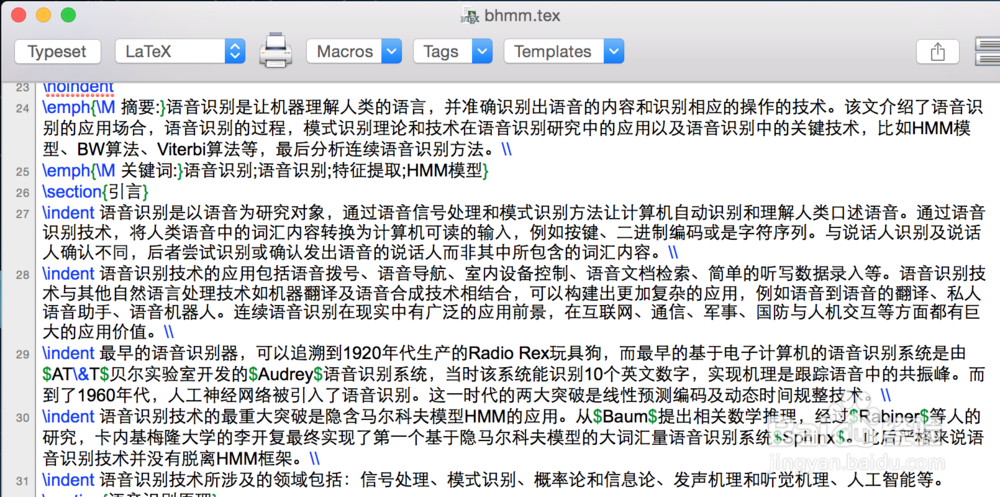Click the \noindent command on line 23
The height and width of the screenshot is (497, 1000).
coord(78,87)
